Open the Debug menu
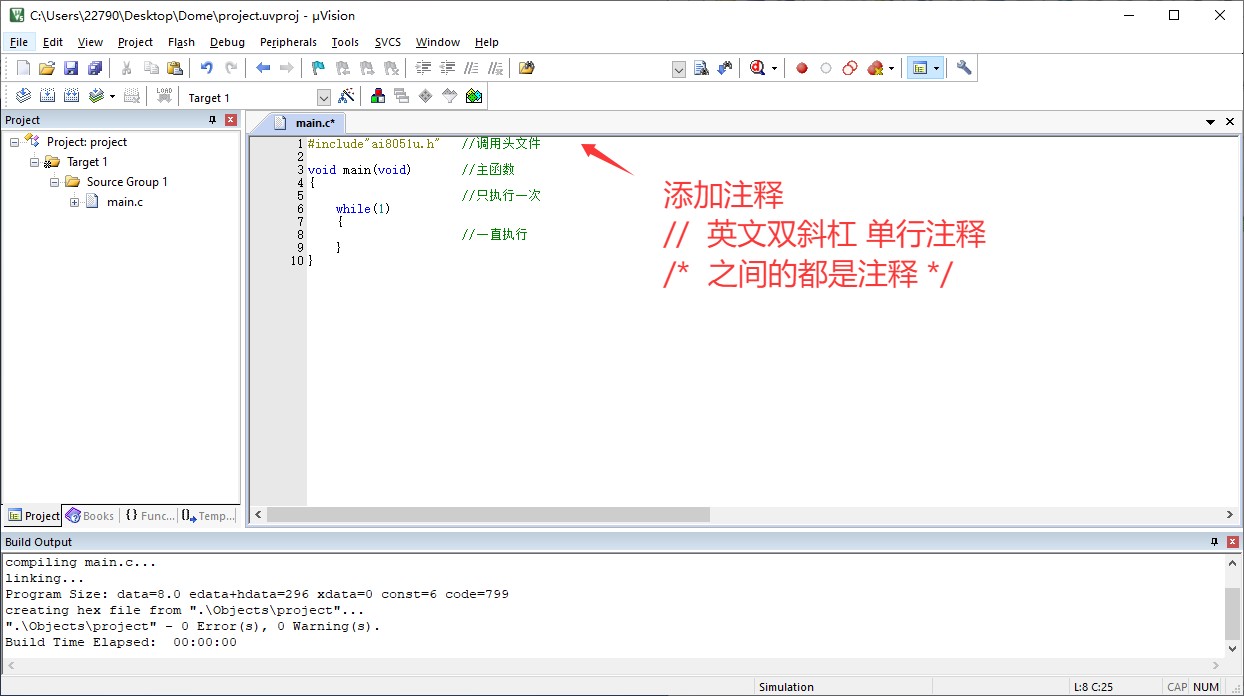Image resolution: width=1244 pixels, height=696 pixels. click(227, 42)
